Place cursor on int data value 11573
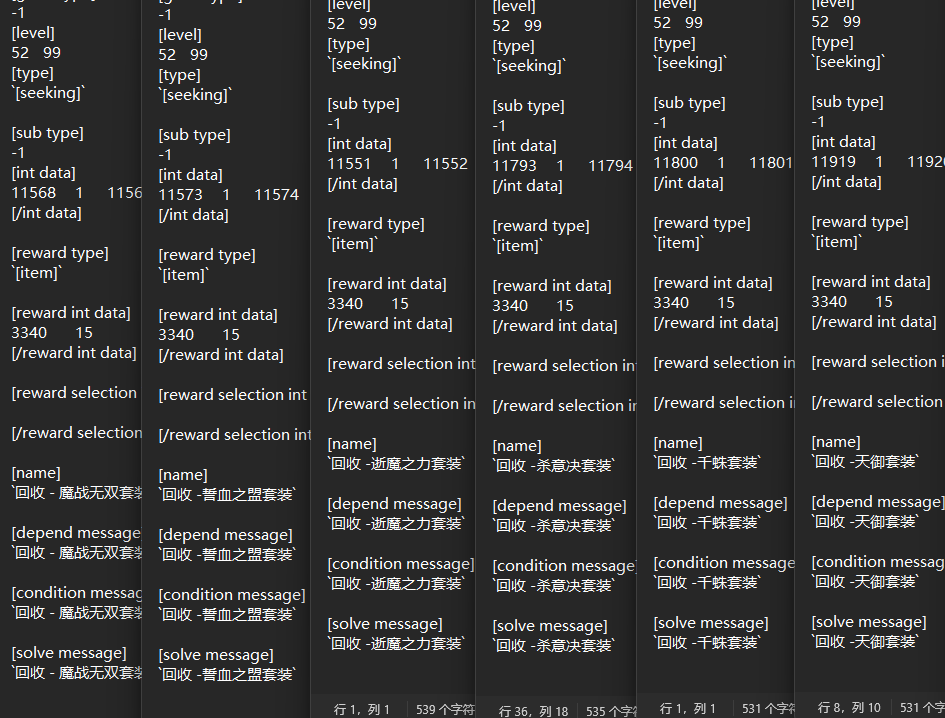The image size is (945, 718). pos(180,195)
